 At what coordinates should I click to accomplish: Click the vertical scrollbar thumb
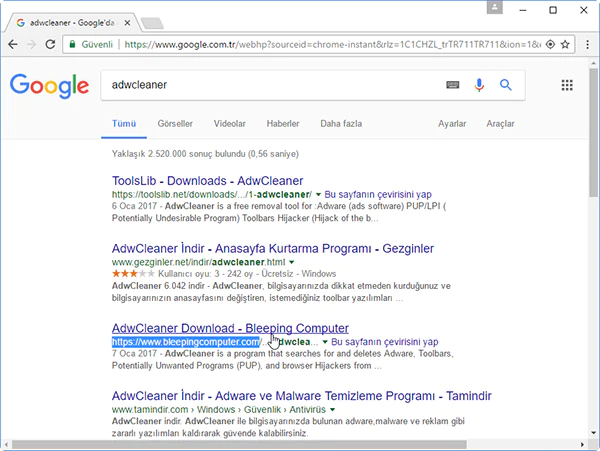click(x=593, y=133)
